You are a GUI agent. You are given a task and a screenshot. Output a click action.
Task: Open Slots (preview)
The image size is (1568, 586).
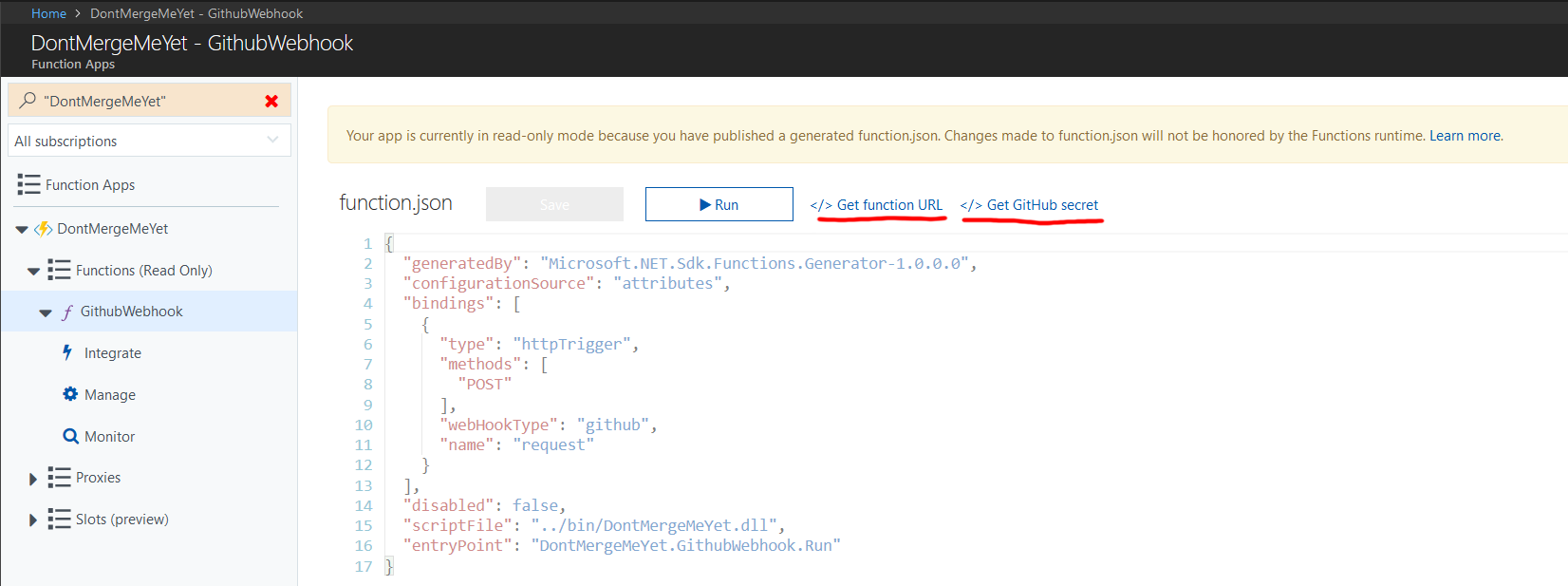coord(122,520)
